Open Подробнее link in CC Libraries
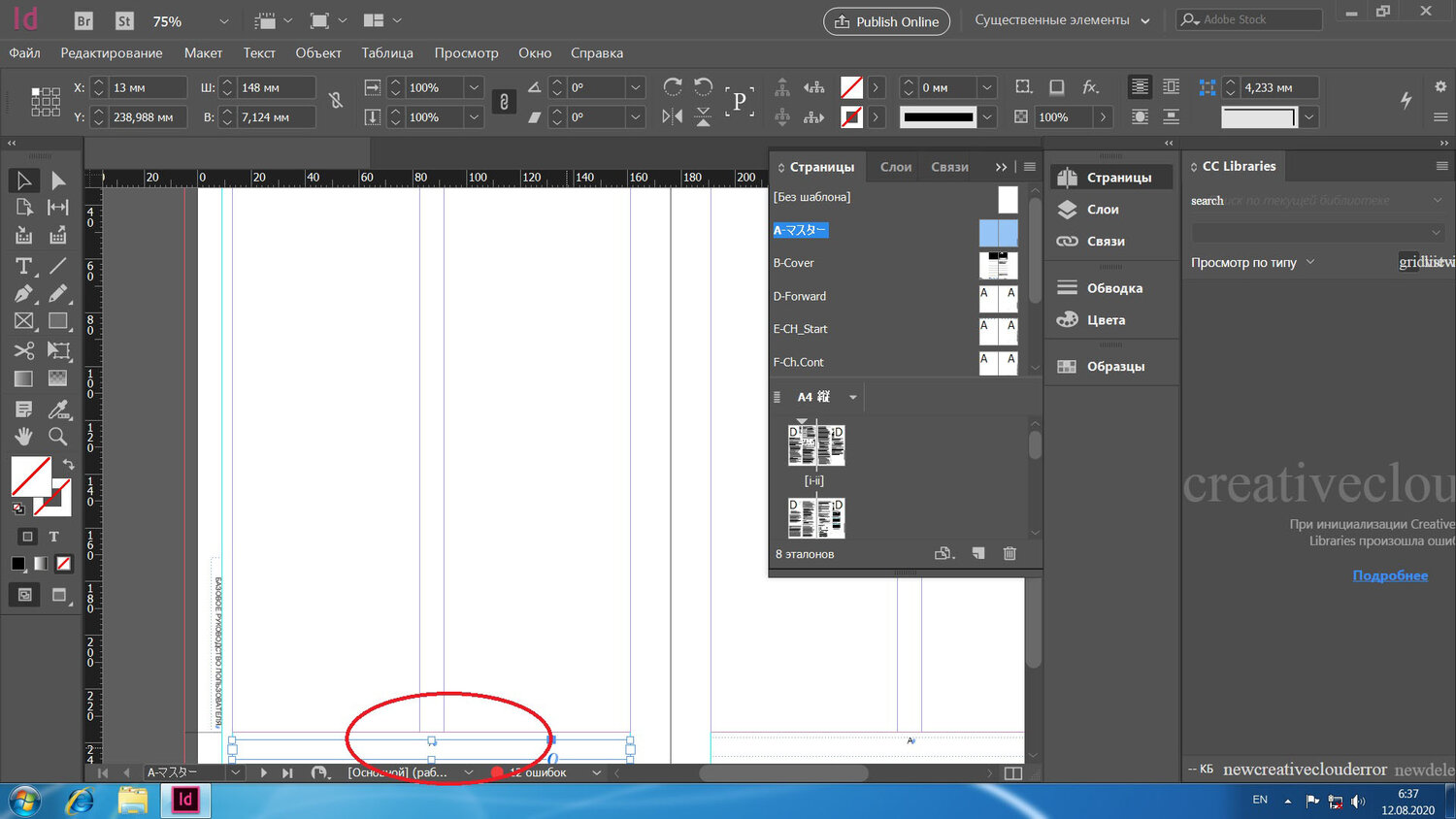Screen dimensions: 1456x819 (1390, 575)
